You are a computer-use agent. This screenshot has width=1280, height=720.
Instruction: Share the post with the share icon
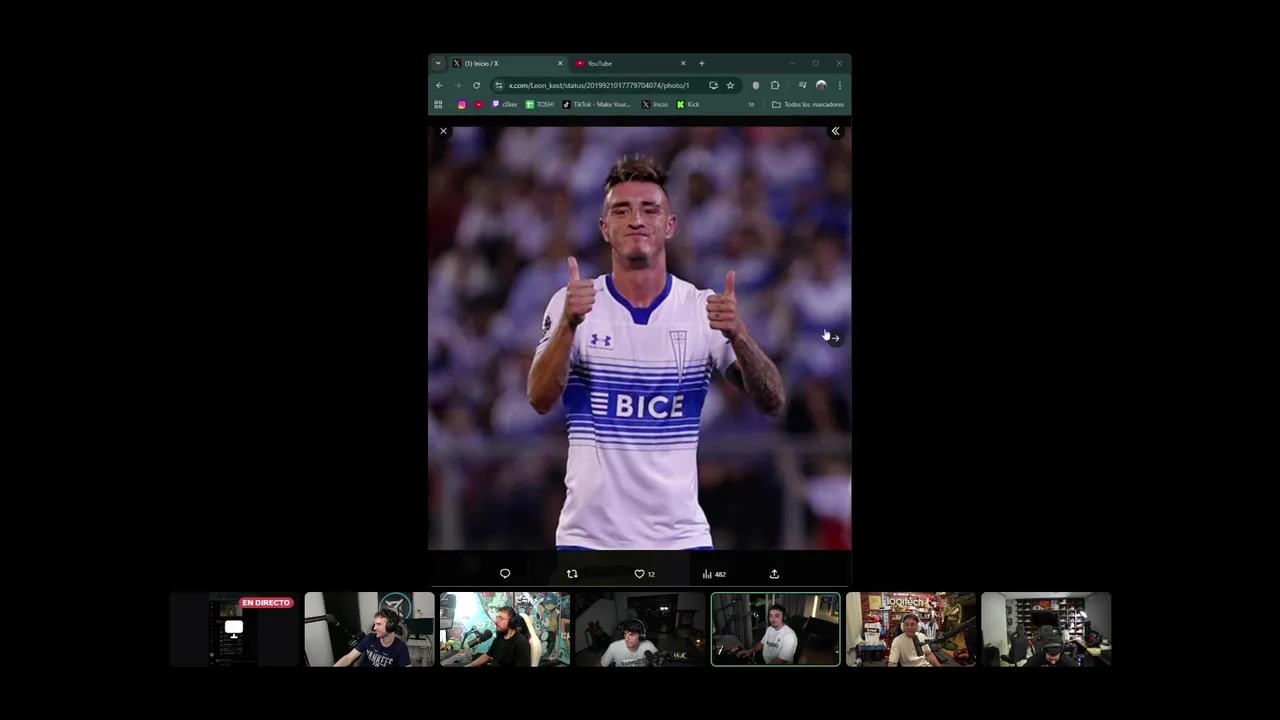coord(774,574)
